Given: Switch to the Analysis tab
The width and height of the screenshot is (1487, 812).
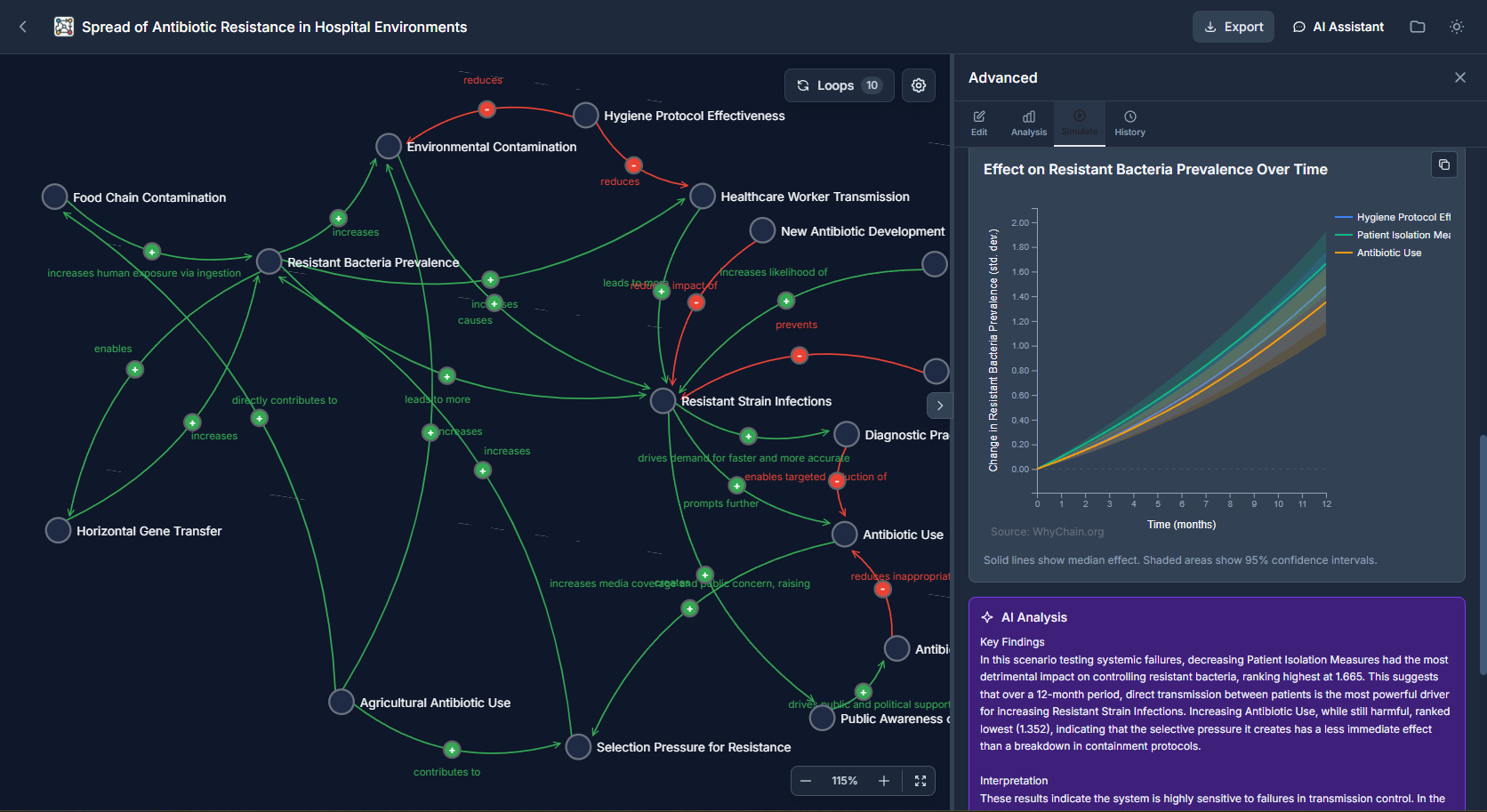Looking at the screenshot, I should coord(1029,124).
